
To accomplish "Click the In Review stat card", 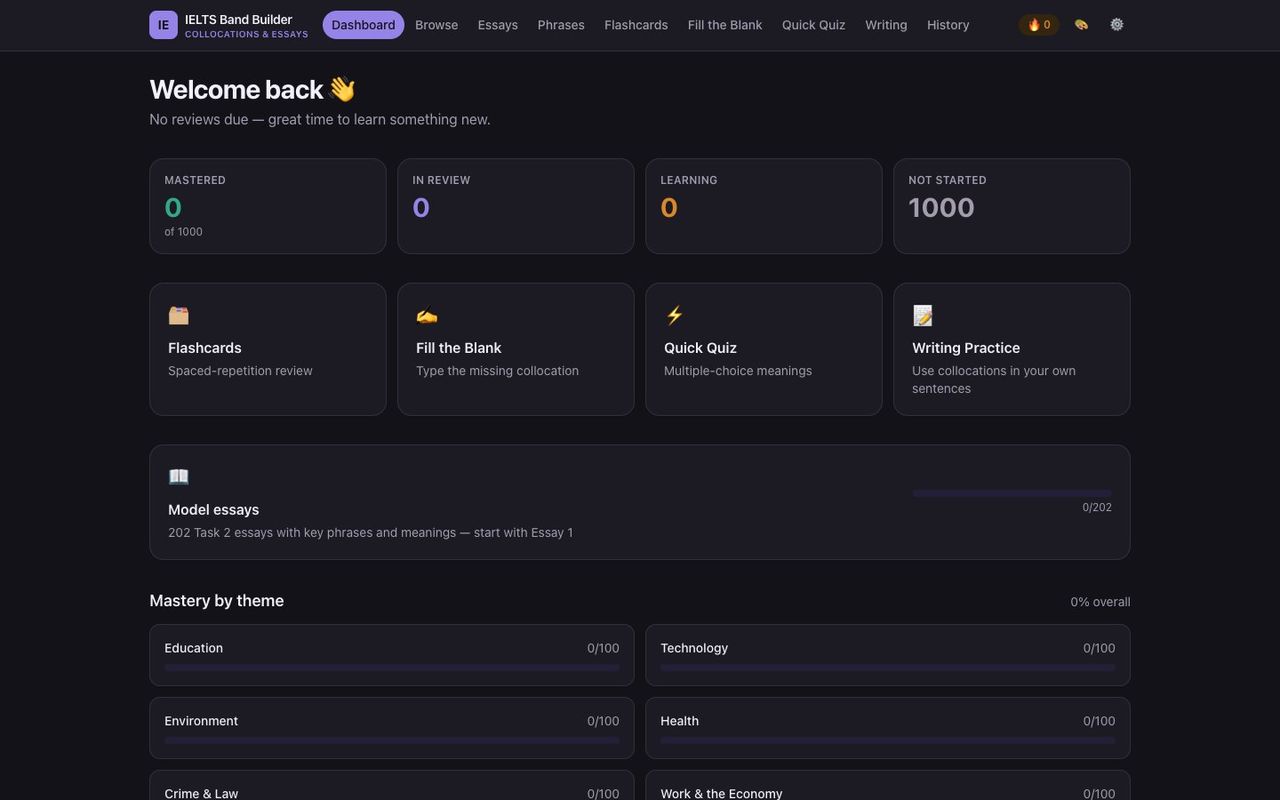I will (516, 206).
